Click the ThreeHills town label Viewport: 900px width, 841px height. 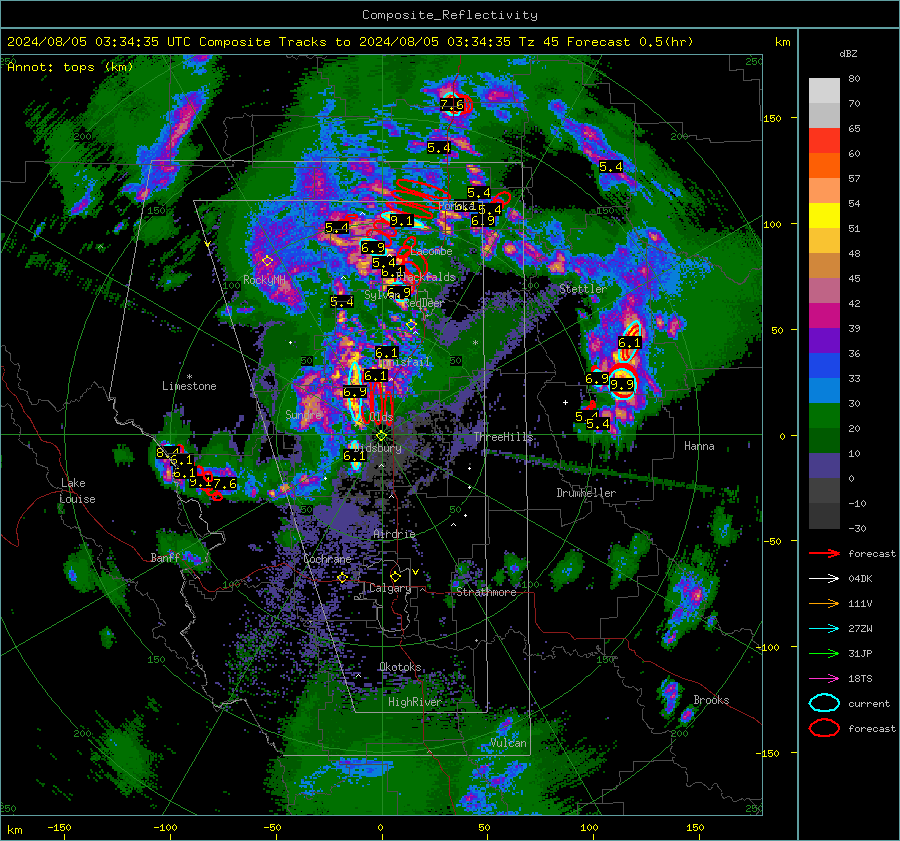click(503, 437)
